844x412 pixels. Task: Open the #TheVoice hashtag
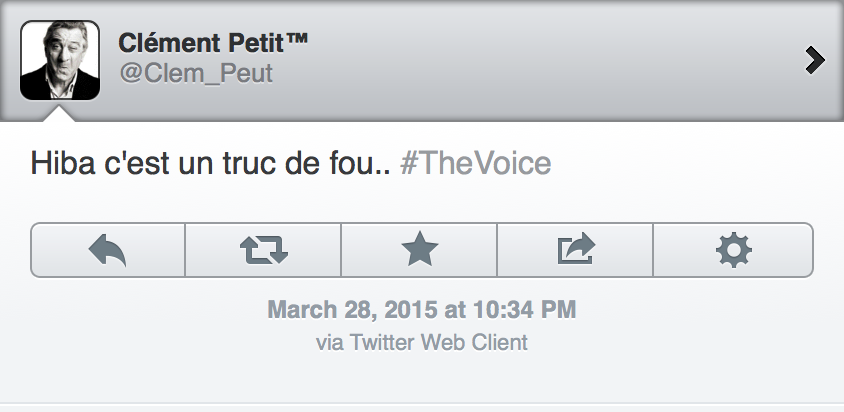pos(475,163)
